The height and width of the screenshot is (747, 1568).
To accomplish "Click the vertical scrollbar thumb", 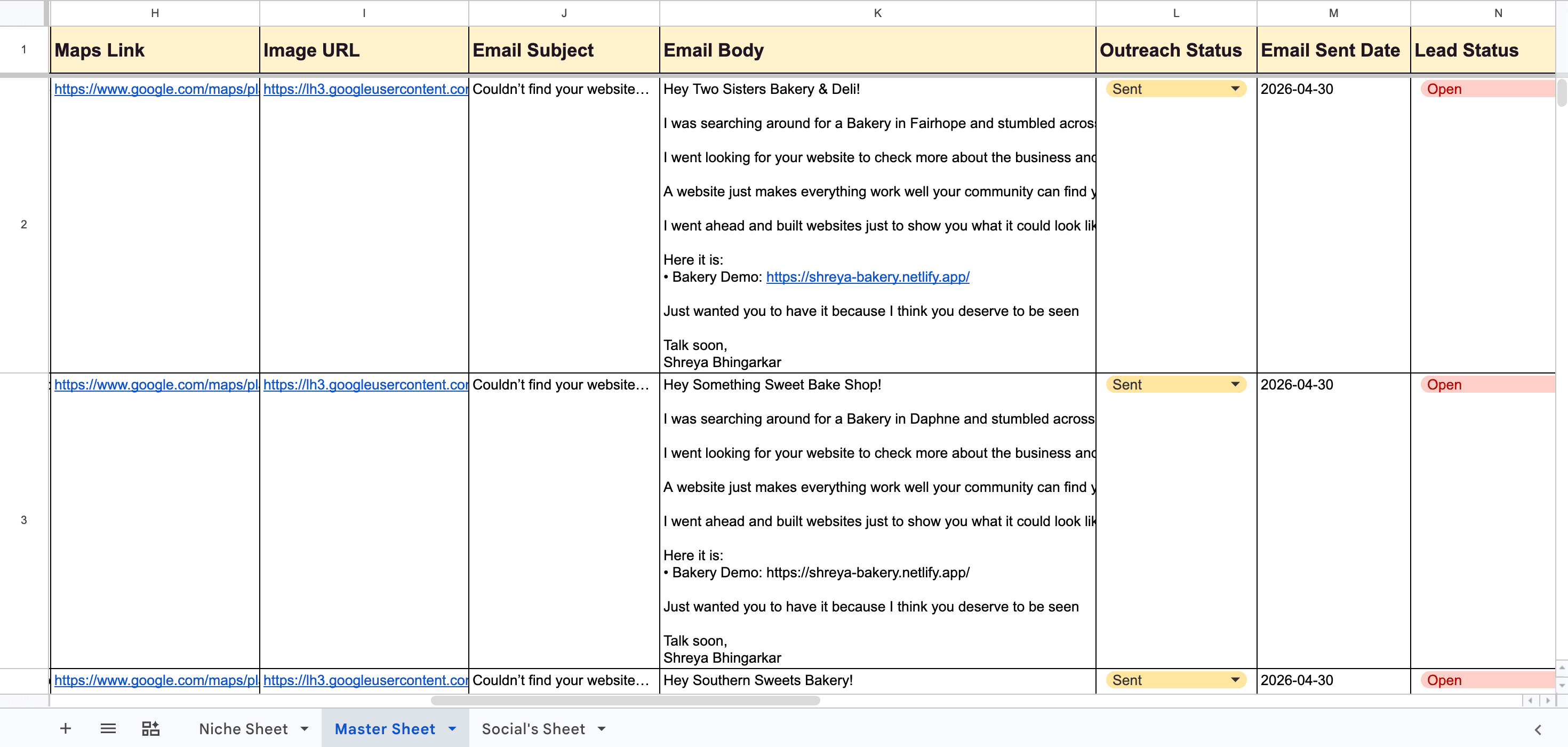I will pyautogui.click(x=1561, y=93).
